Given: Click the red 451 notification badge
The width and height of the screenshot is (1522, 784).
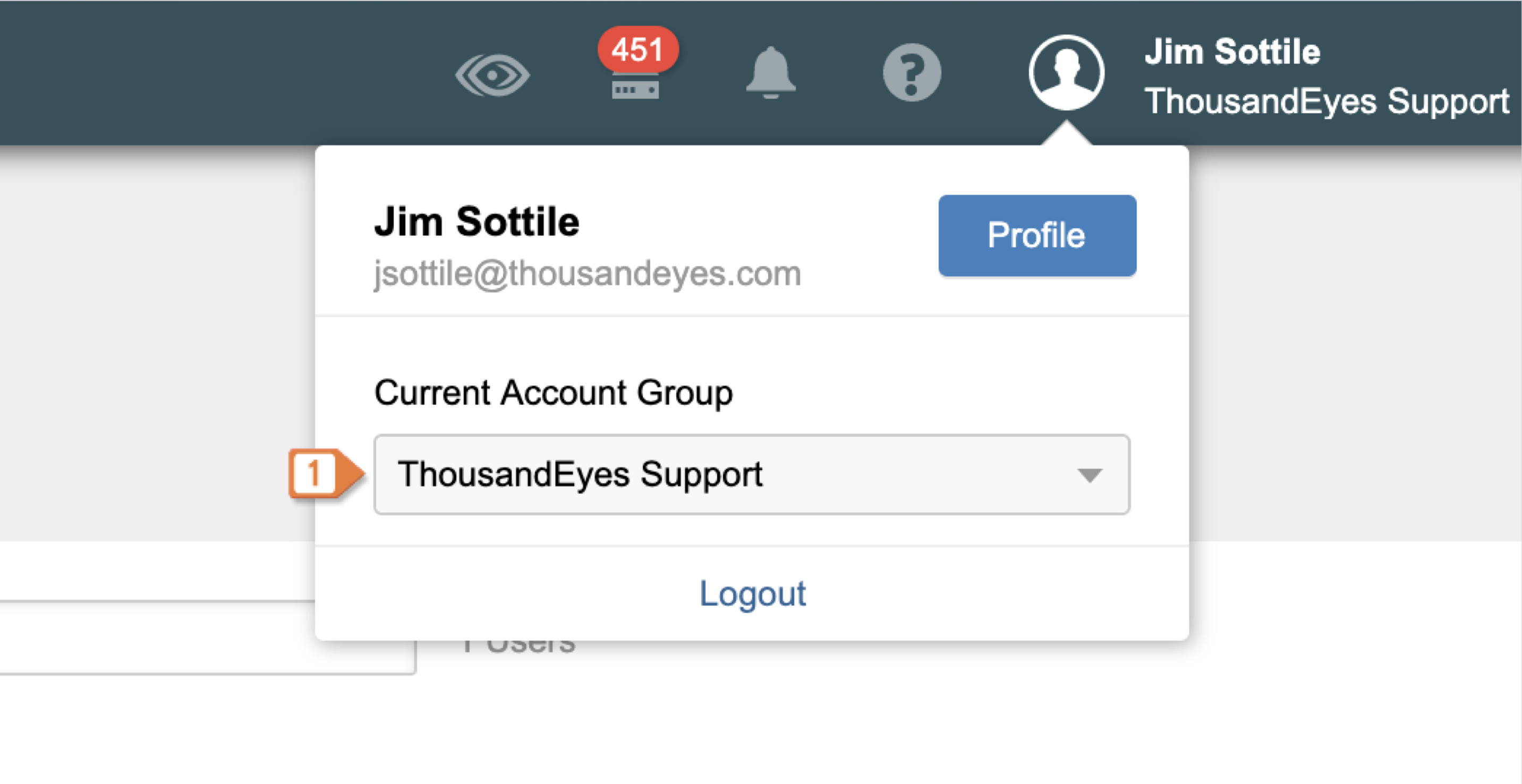Looking at the screenshot, I should [637, 49].
